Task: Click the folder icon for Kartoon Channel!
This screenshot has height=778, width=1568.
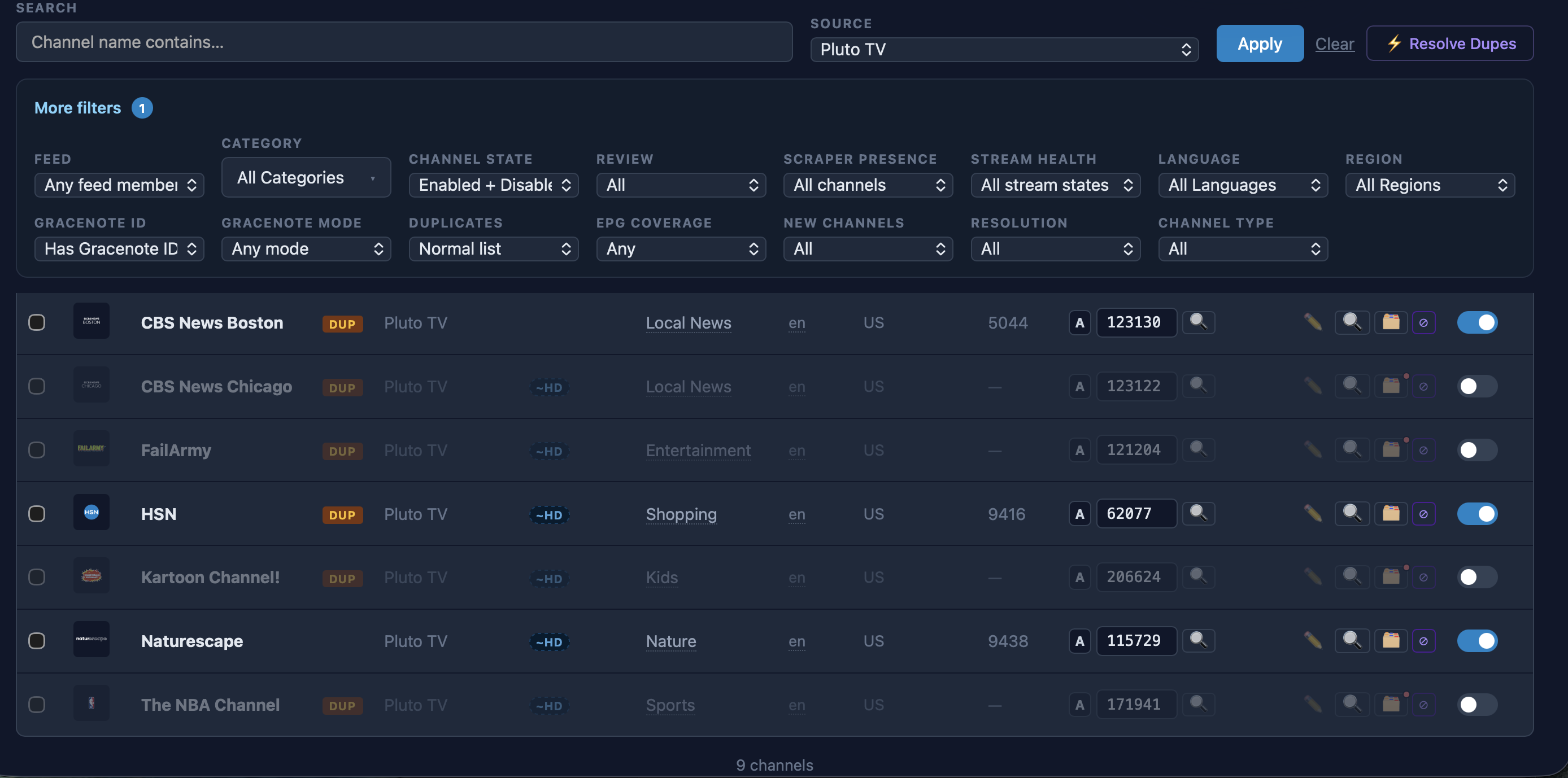Action: (x=1391, y=576)
